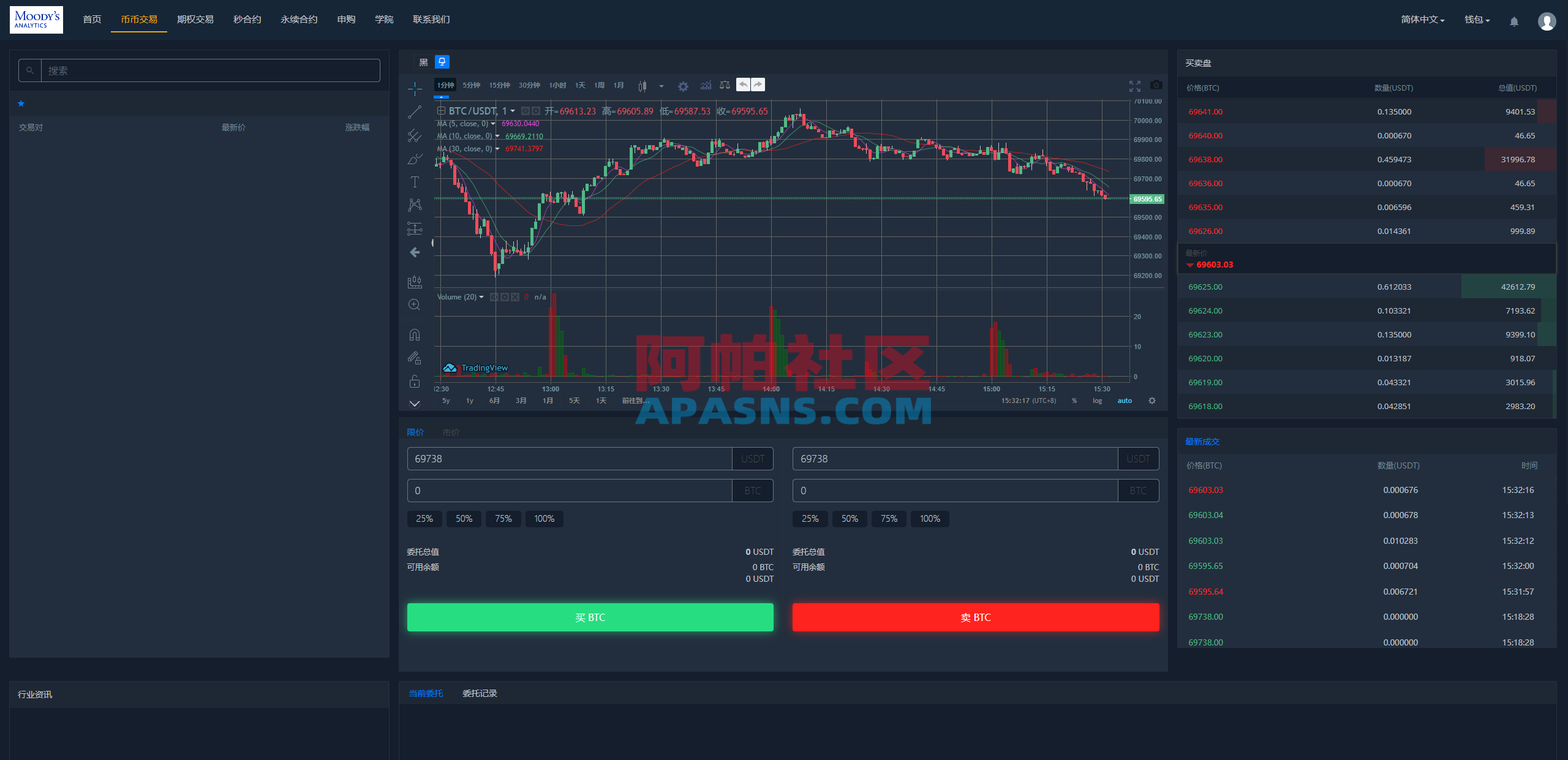Open the chart indicators icon
Screen dimensions: 1568x760
(706, 85)
